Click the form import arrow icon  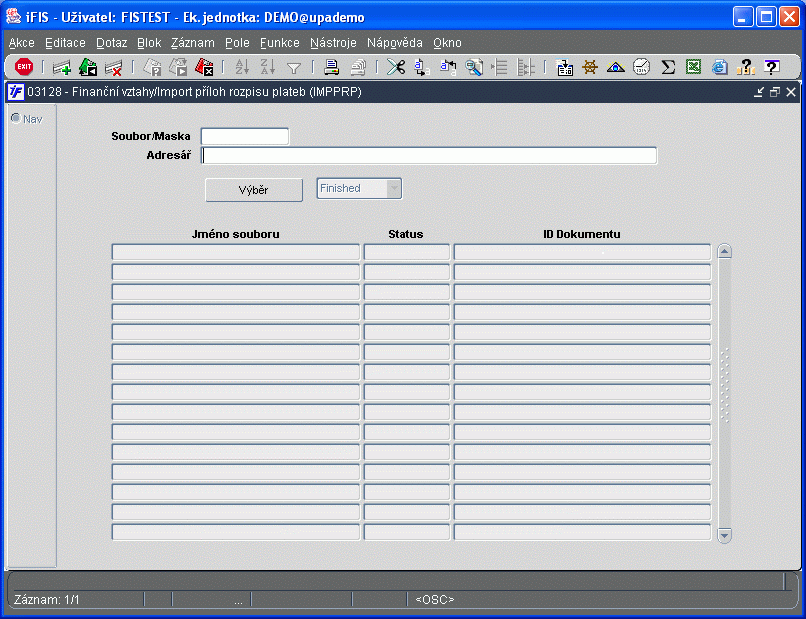pos(564,67)
